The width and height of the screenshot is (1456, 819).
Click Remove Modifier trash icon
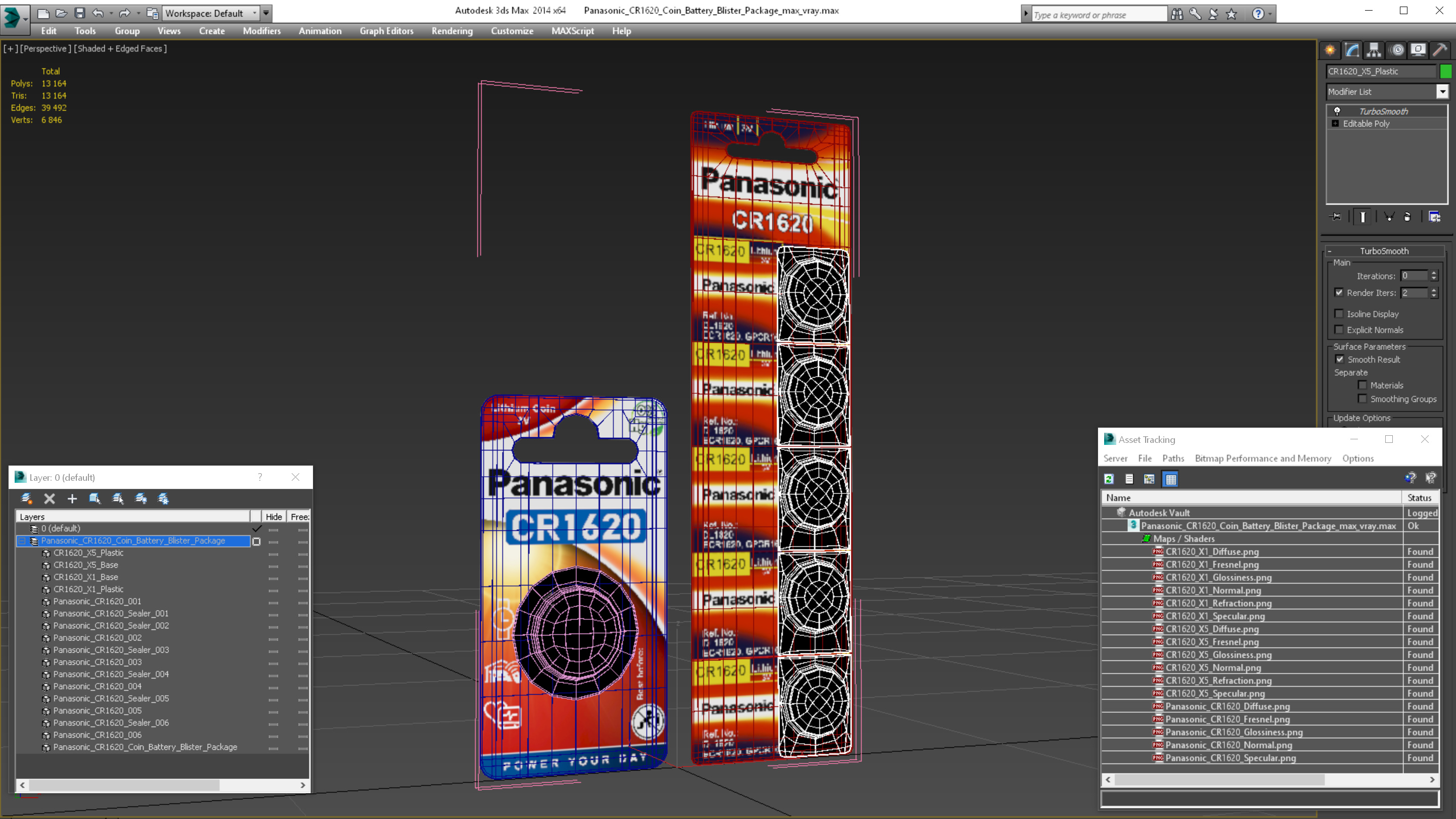[1407, 216]
